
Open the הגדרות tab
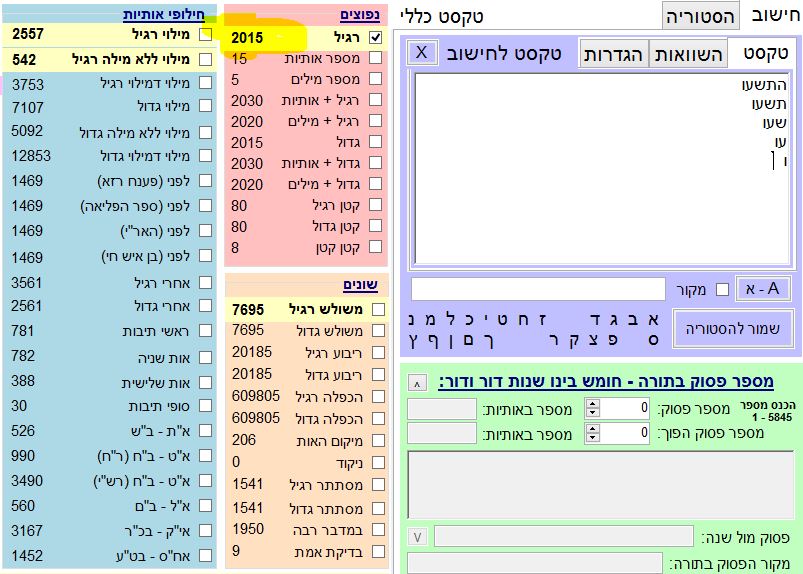pyautogui.click(x=614, y=54)
